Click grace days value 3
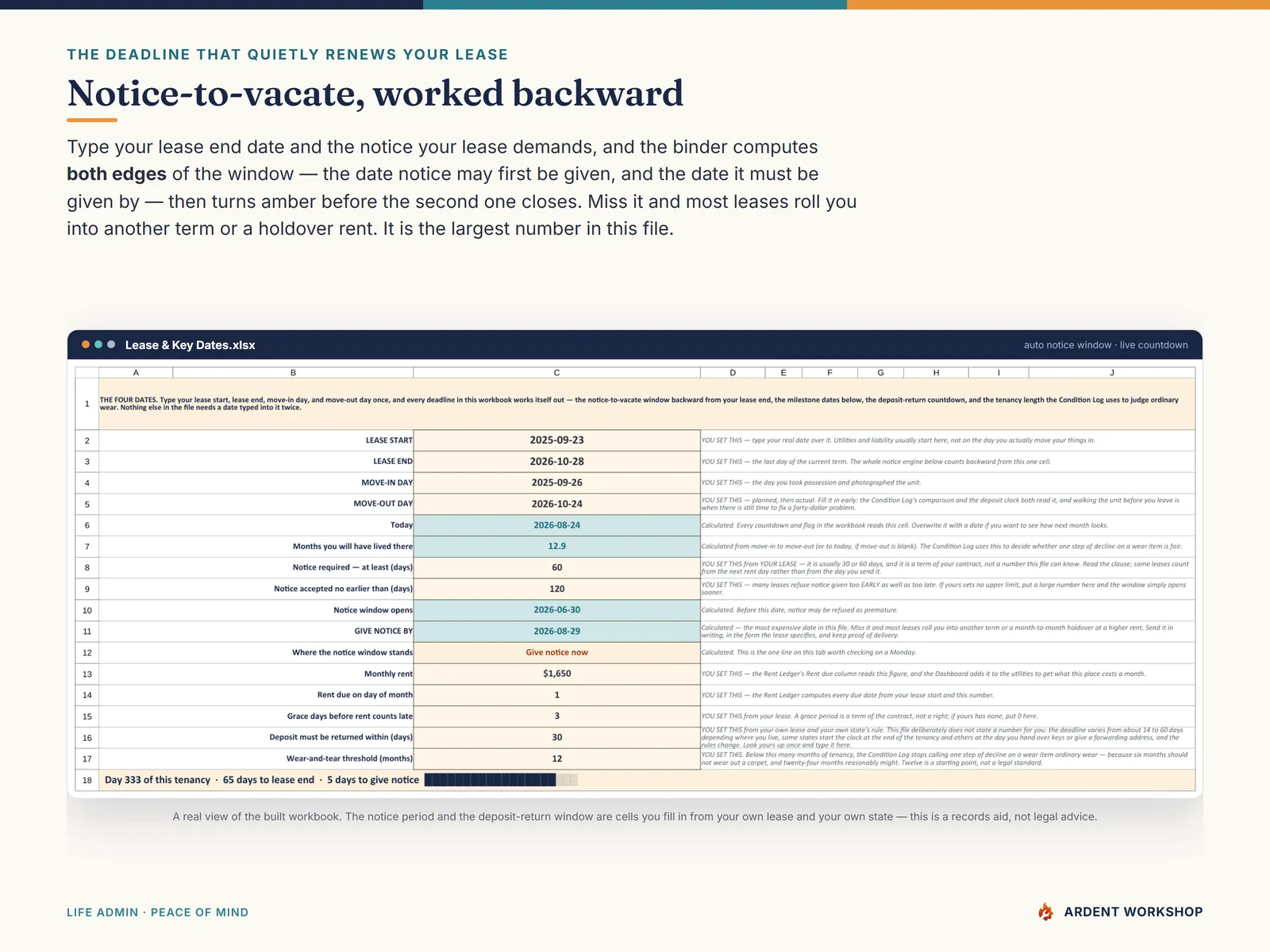 point(556,716)
